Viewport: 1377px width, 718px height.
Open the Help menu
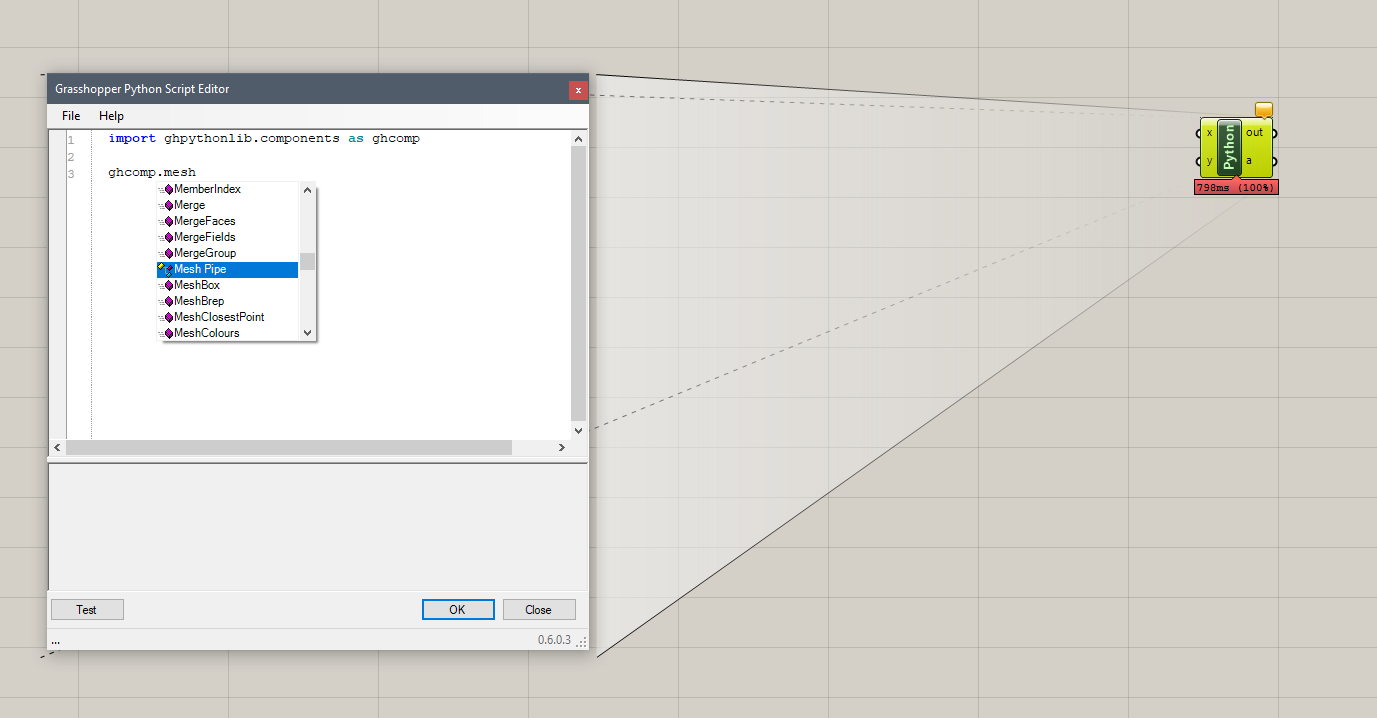110,115
